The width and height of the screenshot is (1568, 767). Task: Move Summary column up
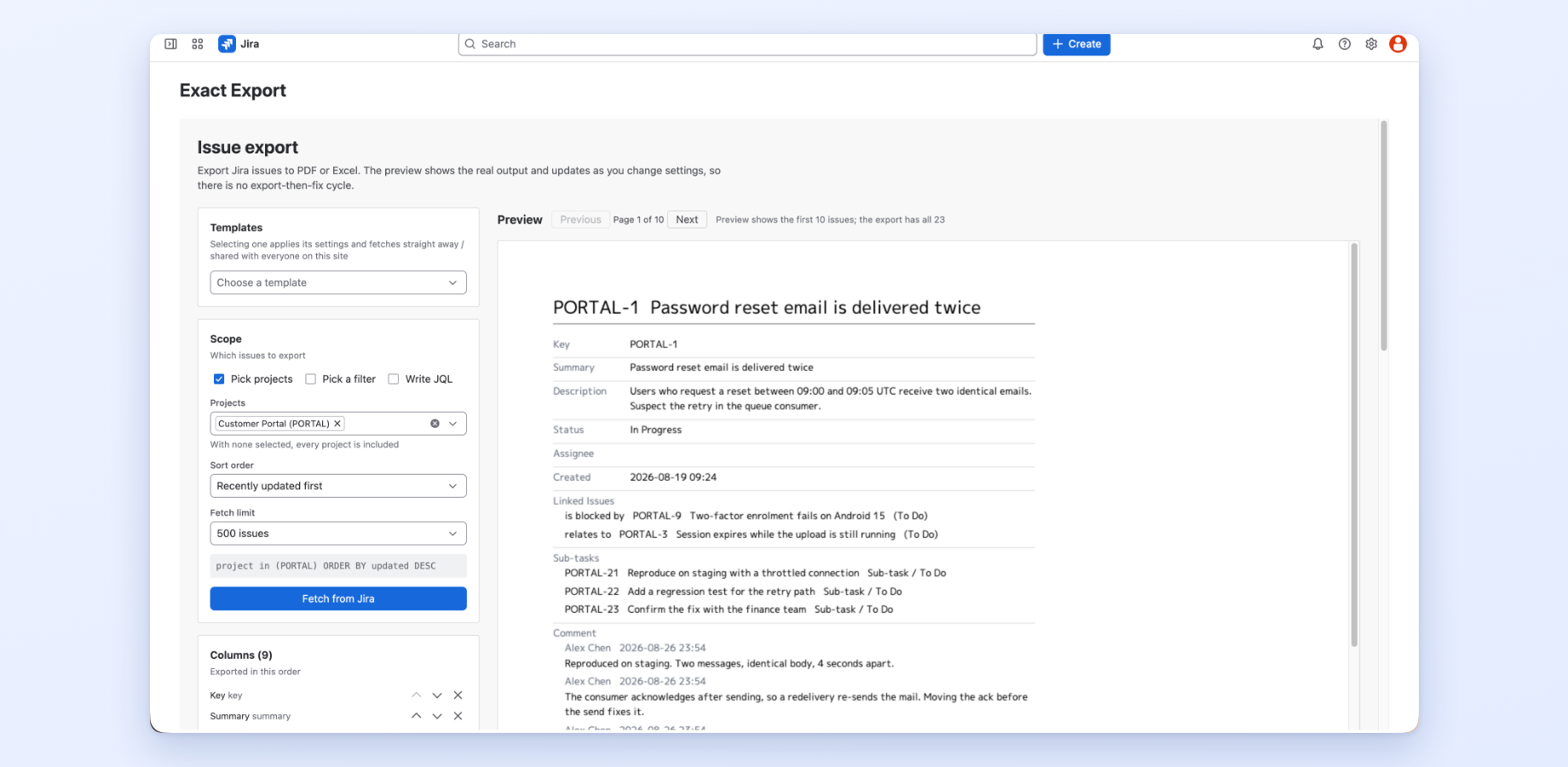pyautogui.click(x=416, y=717)
